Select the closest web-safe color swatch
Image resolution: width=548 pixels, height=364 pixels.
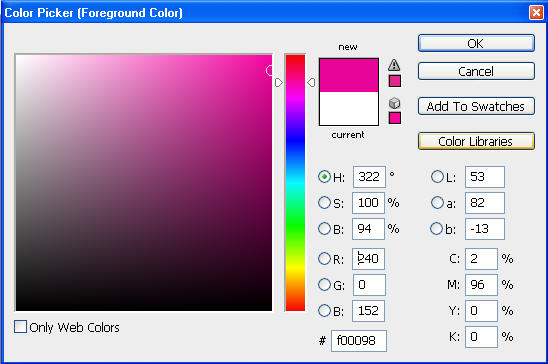[395, 118]
